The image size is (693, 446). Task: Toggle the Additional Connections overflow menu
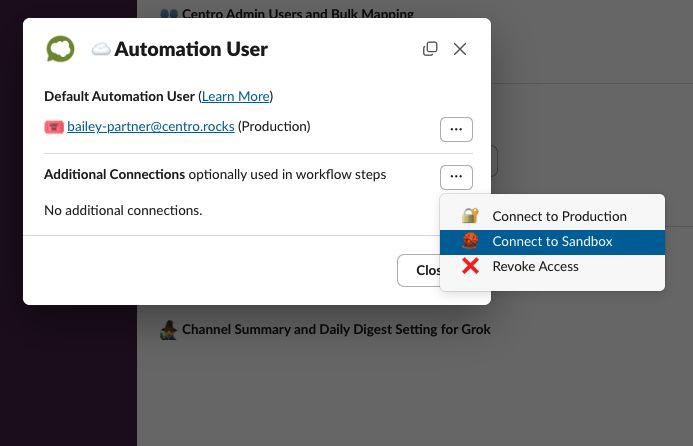(x=456, y=177)
